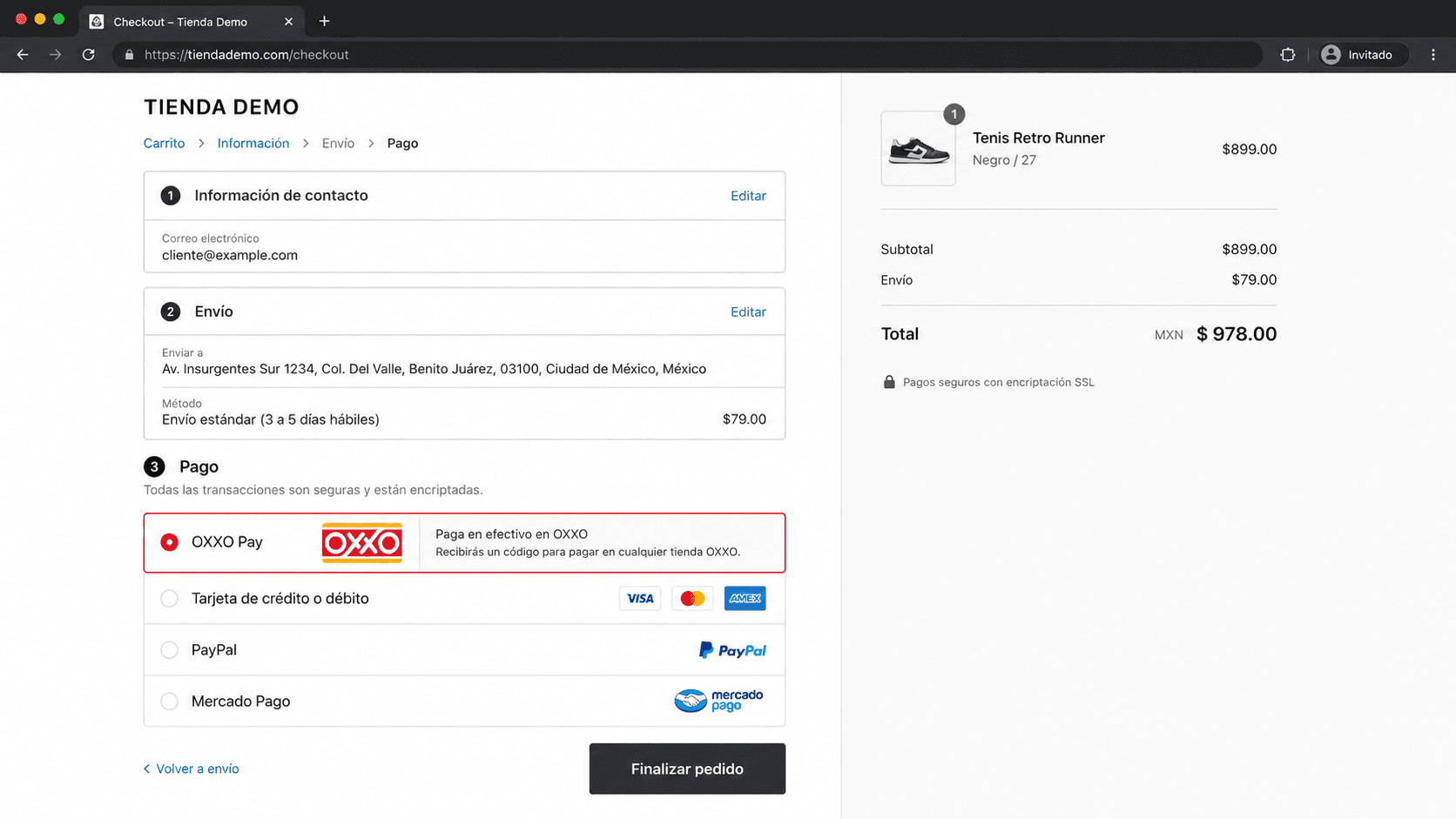This screenshot has width=1456, height=819.
Task: Click the quantity badge on product image
Action: point(954,114)
